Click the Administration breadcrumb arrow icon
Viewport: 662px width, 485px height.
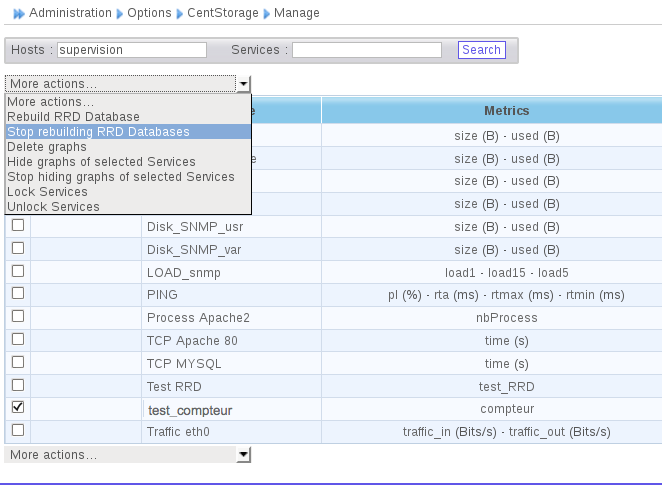pos(18,13)
